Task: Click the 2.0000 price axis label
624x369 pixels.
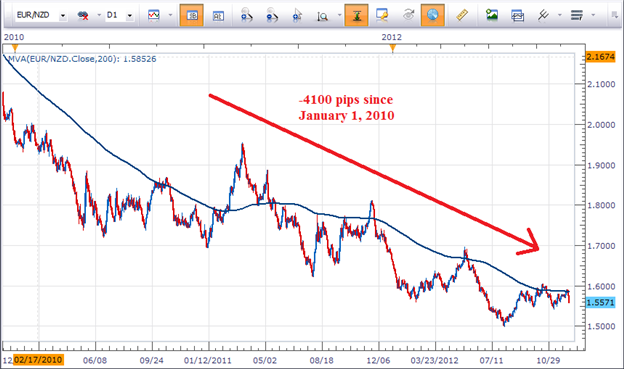Action: tap(601, 125)
